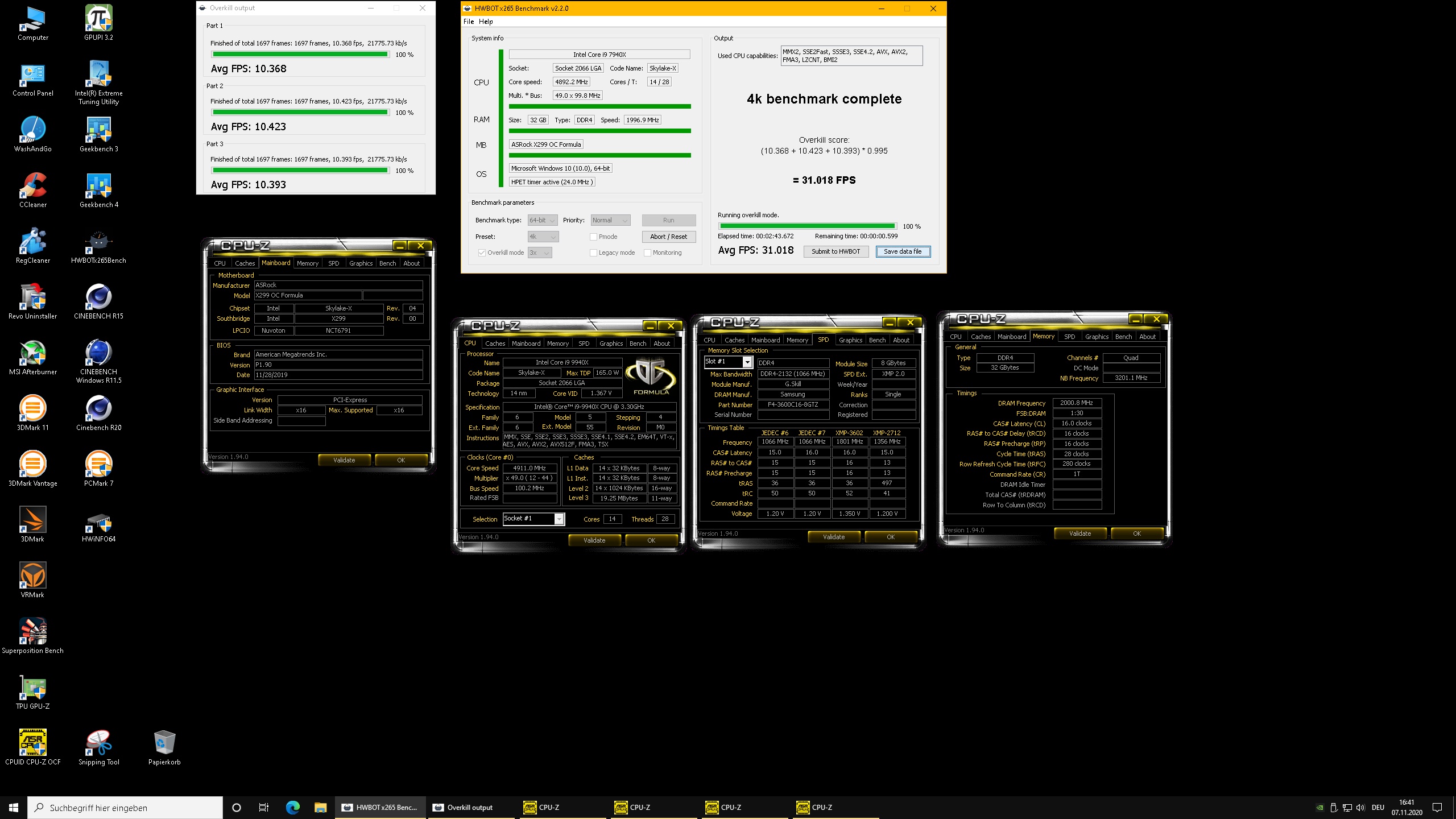Click the Save data file button
This screenshot has height=819, width=1456.
tap(903, 251)
